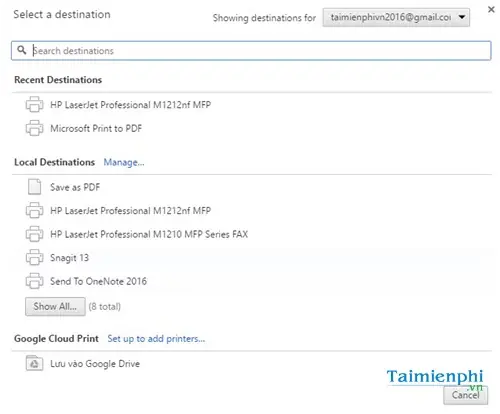Select Snagit 13 destination
Image resolution: width=500 pixels, height=414 pixels.
point(69,258)
